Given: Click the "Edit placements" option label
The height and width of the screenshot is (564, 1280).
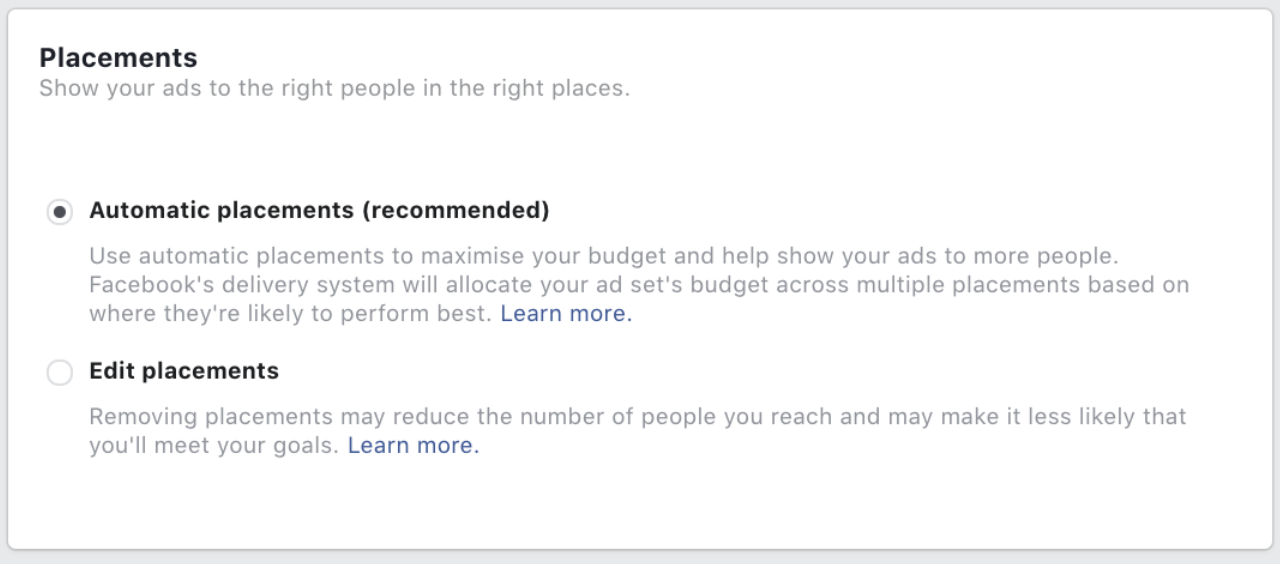Looking at the screenshot, I should coord(184,371).
